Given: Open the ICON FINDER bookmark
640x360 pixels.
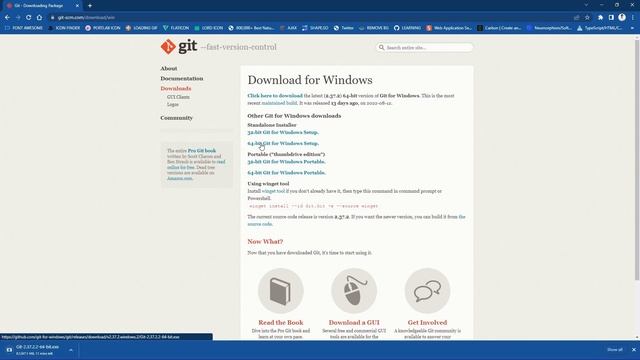Looking at the screenshot, I should [64, 28].
